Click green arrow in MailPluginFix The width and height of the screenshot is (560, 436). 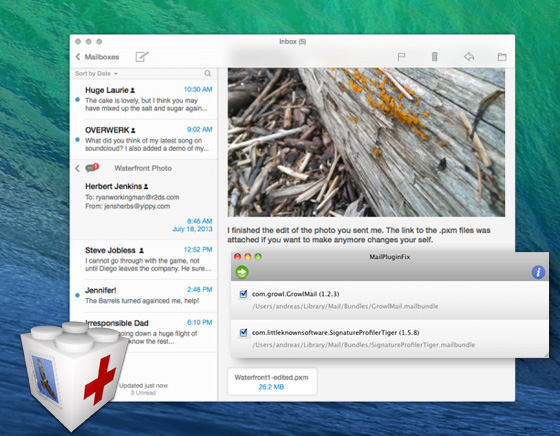coord(242,272)
